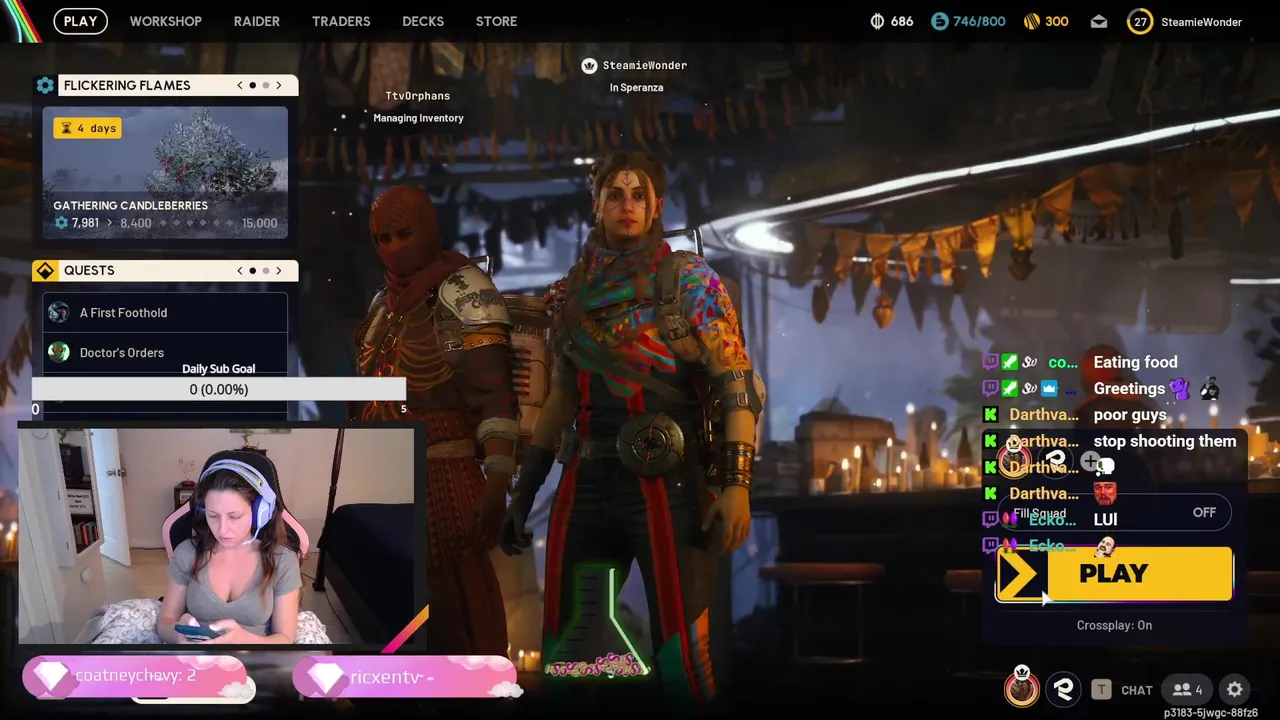Viewport: 1280px width, 720px height.
Task: Add squad member with plus icon
Action: (1091, 460)
